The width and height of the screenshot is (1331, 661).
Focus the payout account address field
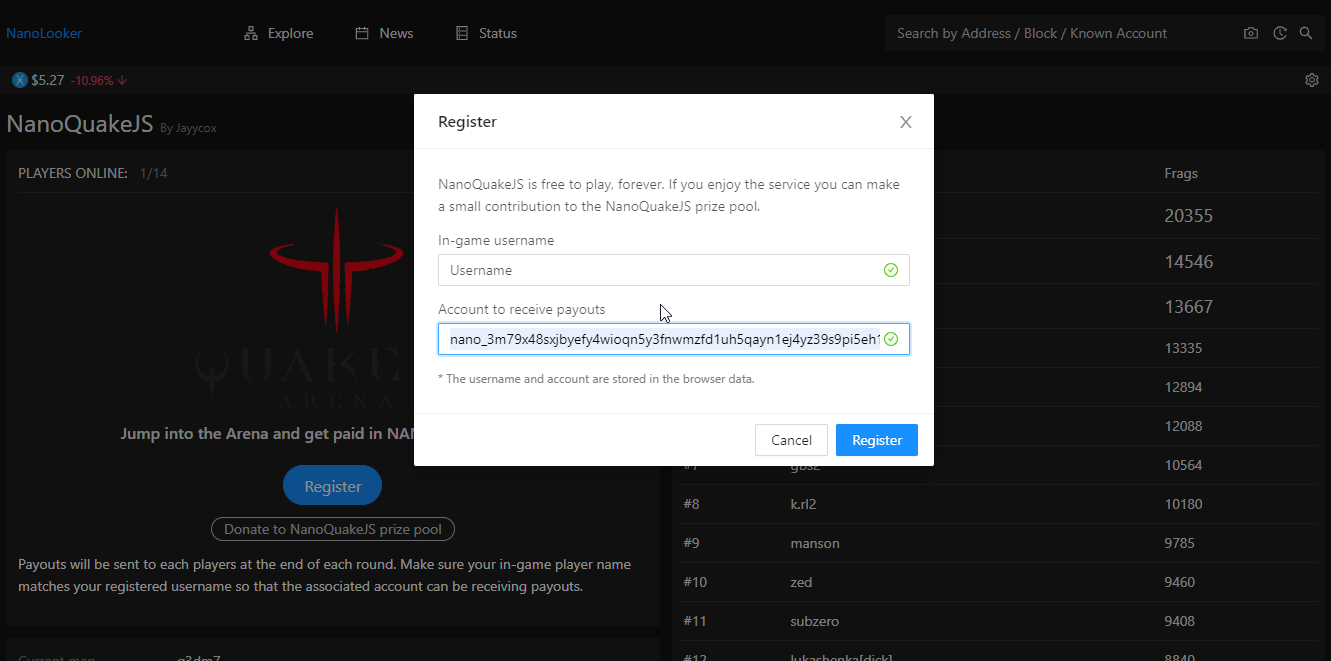(673, 339)
